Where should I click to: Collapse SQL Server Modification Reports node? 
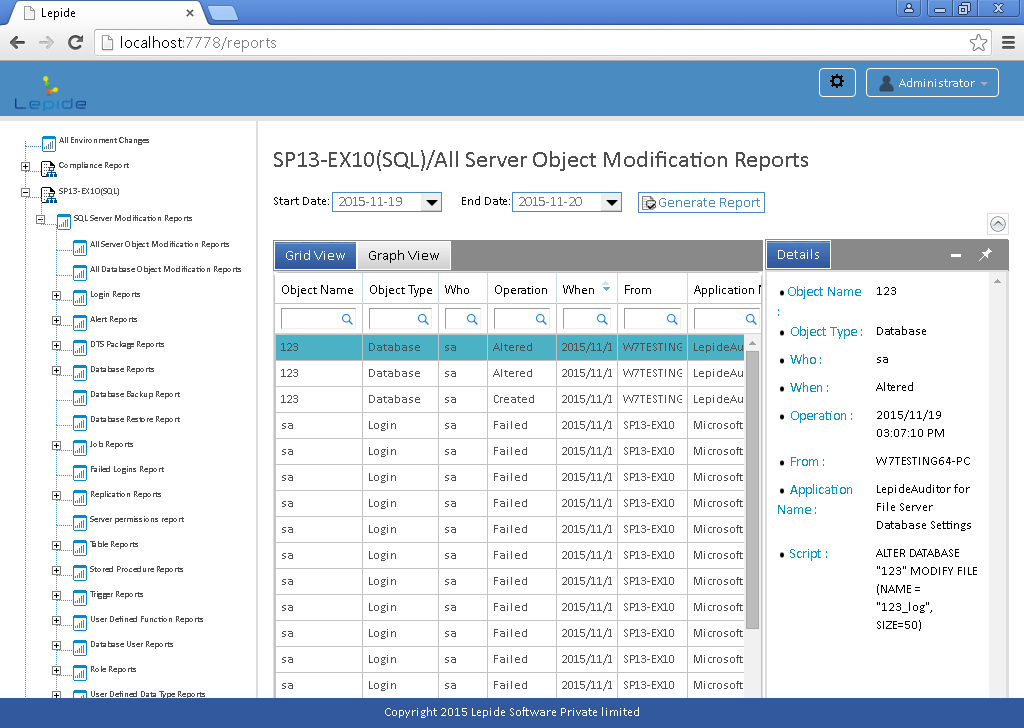click(40, 219)
